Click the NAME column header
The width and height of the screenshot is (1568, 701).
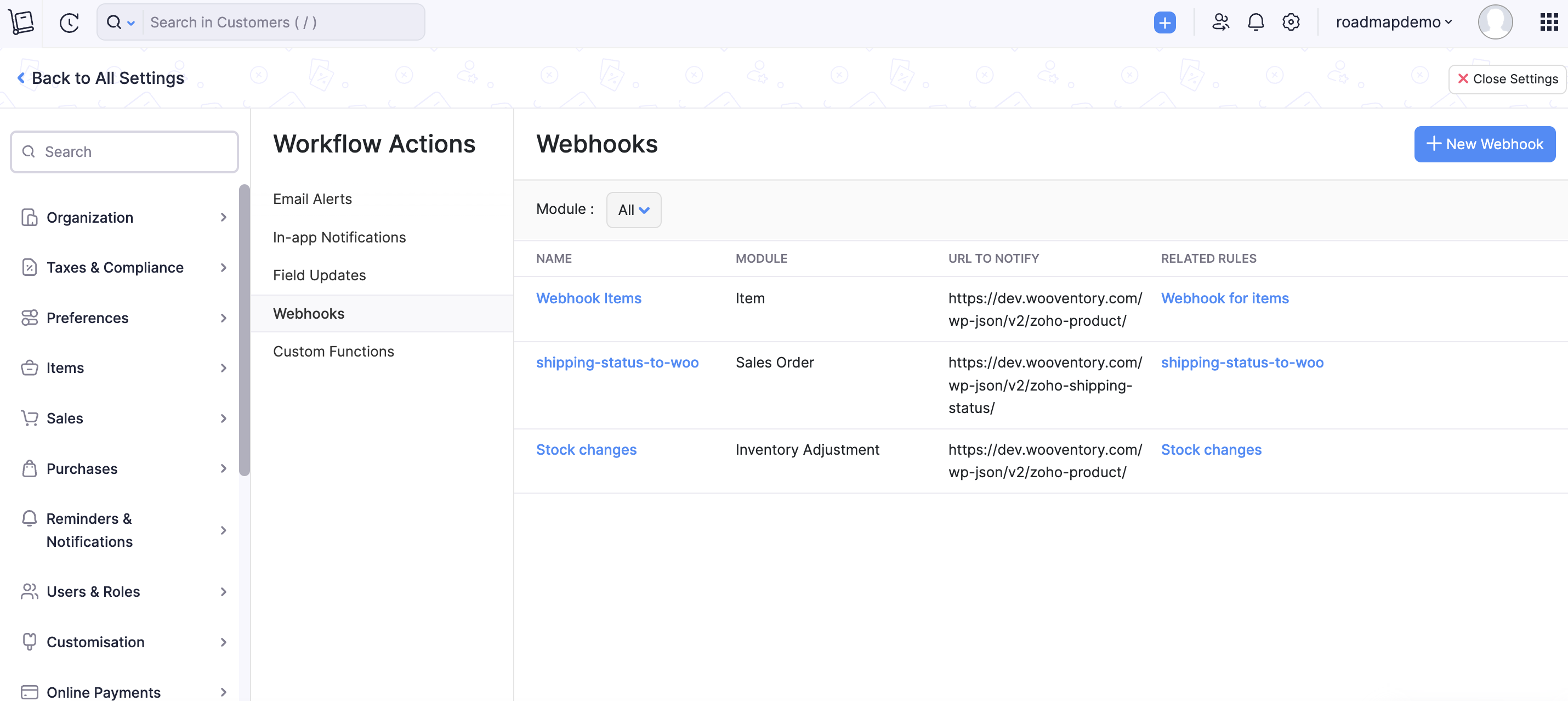[553, 258]
